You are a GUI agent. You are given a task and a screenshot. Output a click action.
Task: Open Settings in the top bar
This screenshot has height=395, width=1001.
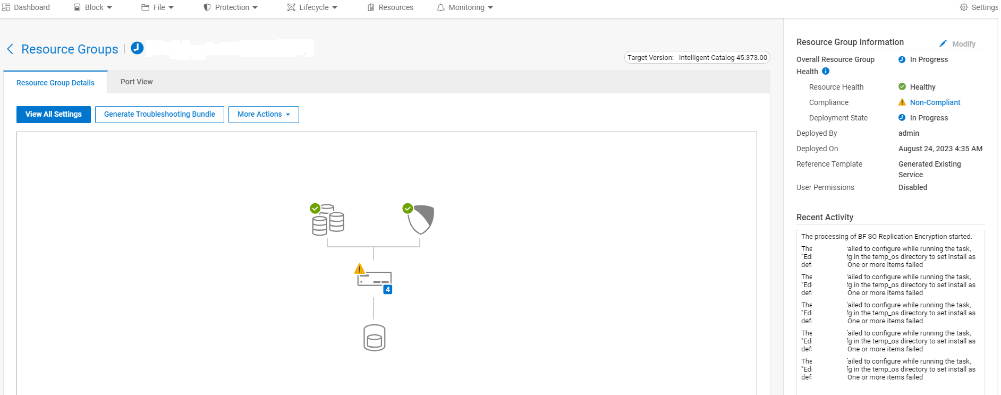(x=980, y=8)
